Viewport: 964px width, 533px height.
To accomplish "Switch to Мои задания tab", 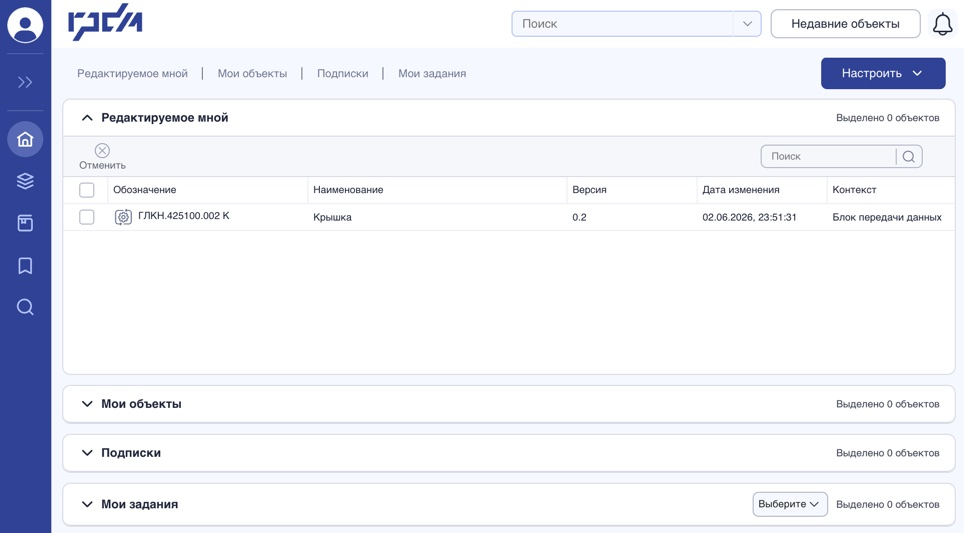I will (432, 73).
